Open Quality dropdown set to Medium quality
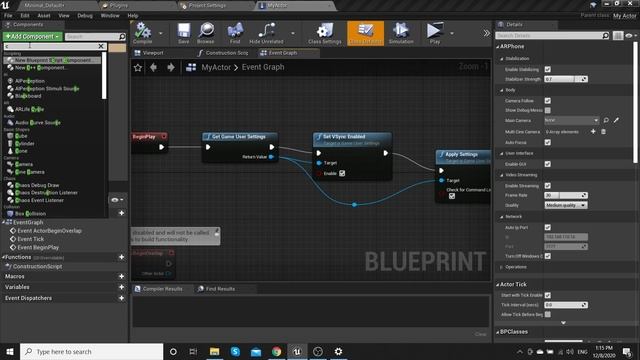This screenshot has width=640, height=360. [x=566, y=205]
